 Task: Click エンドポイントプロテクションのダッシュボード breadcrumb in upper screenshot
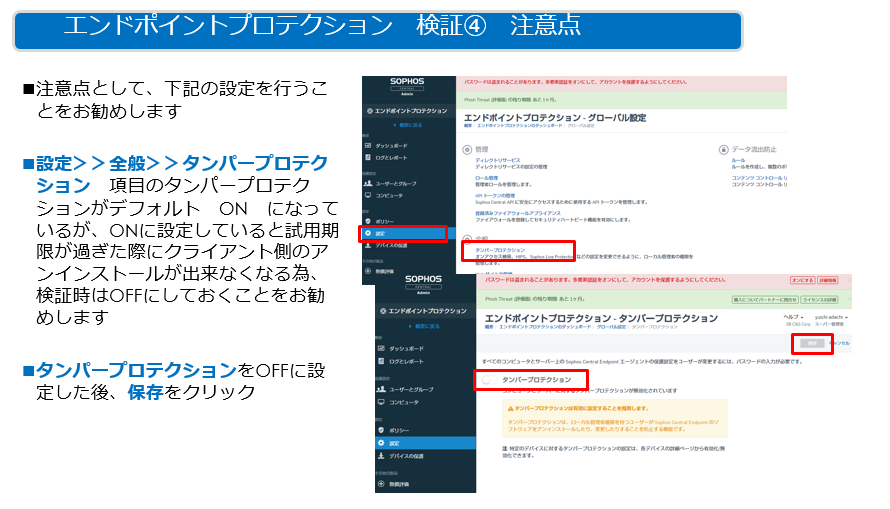(x=520, y=125)
